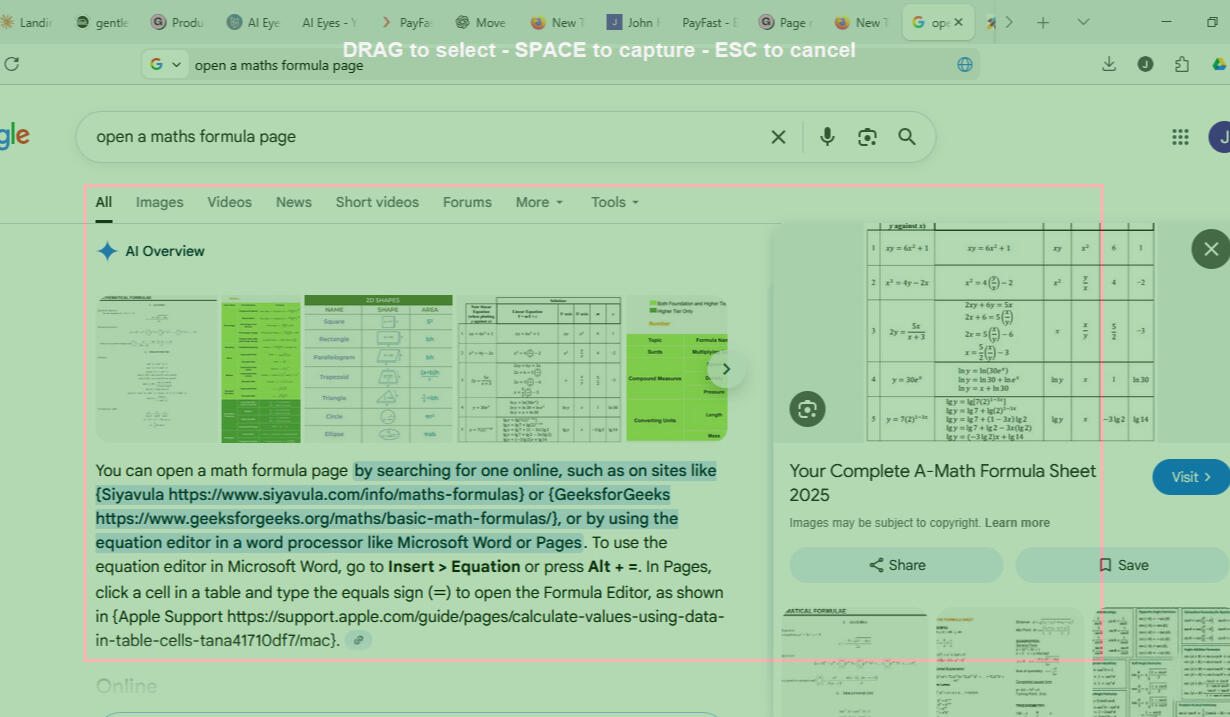The height and width of the screenshot is (717, 1230).
Task: Click the copy link chip icon
Action: [x=358, y=640]
